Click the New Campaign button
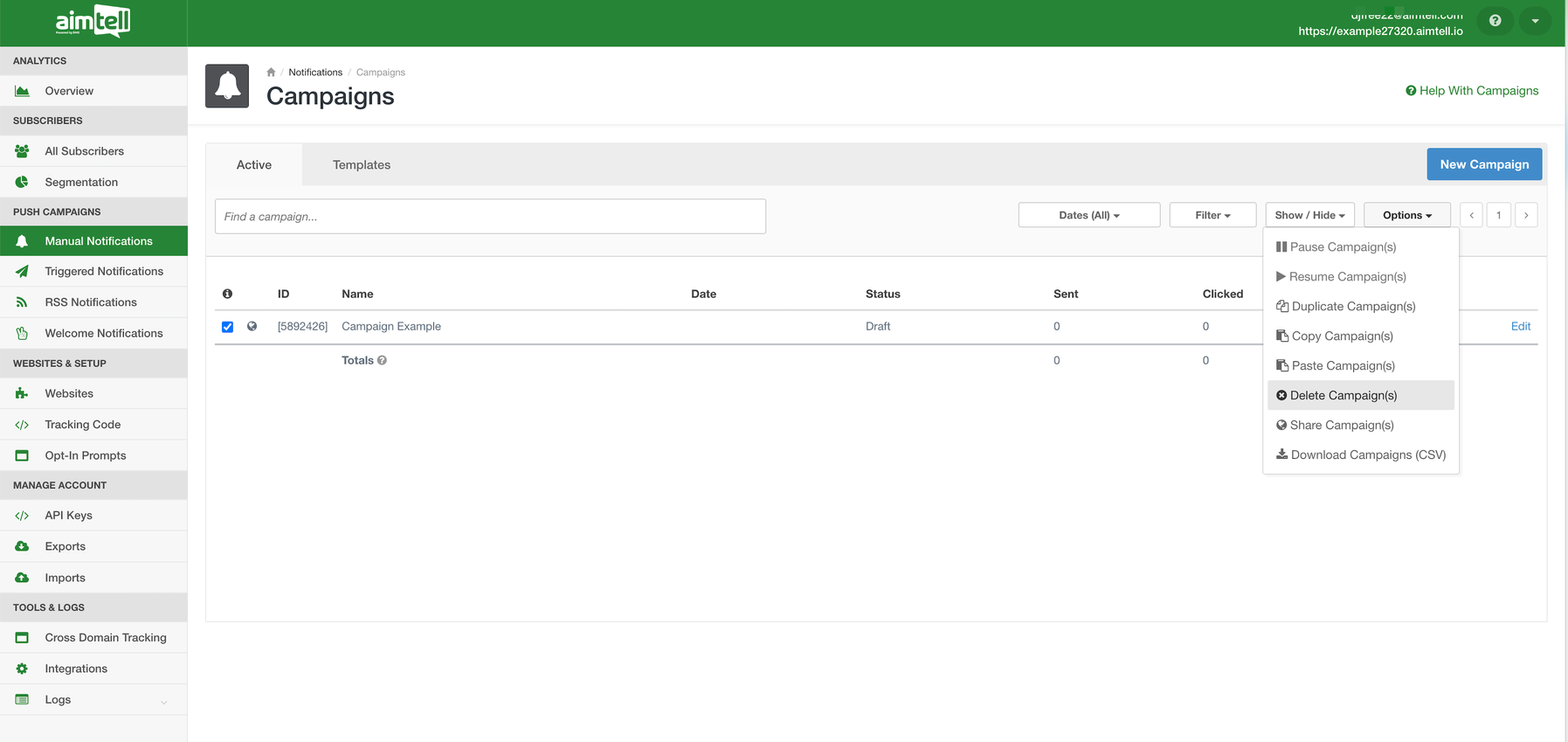1568x742 pixels. coord(1483,164)
